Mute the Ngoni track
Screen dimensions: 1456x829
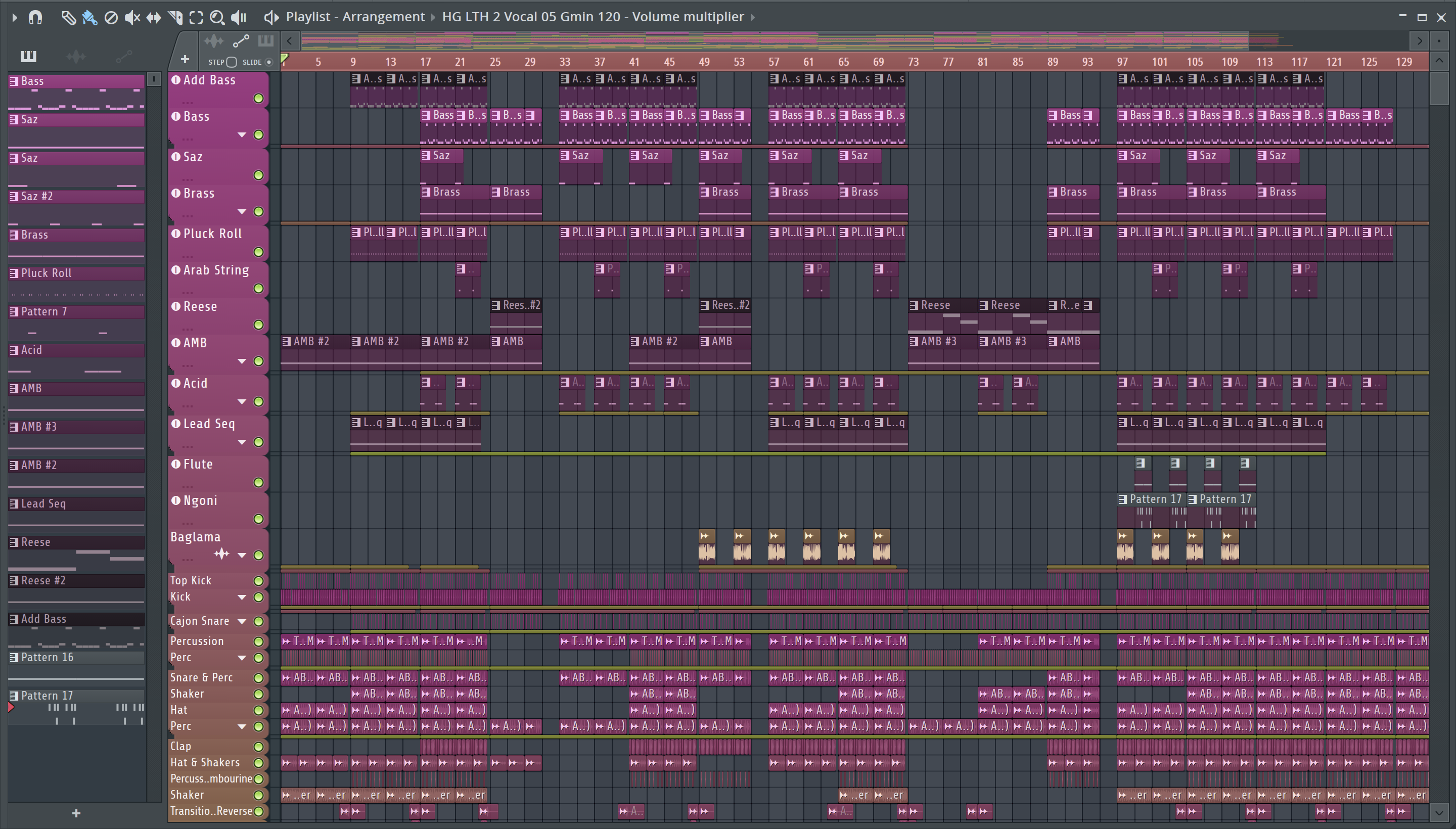point(258,519)
